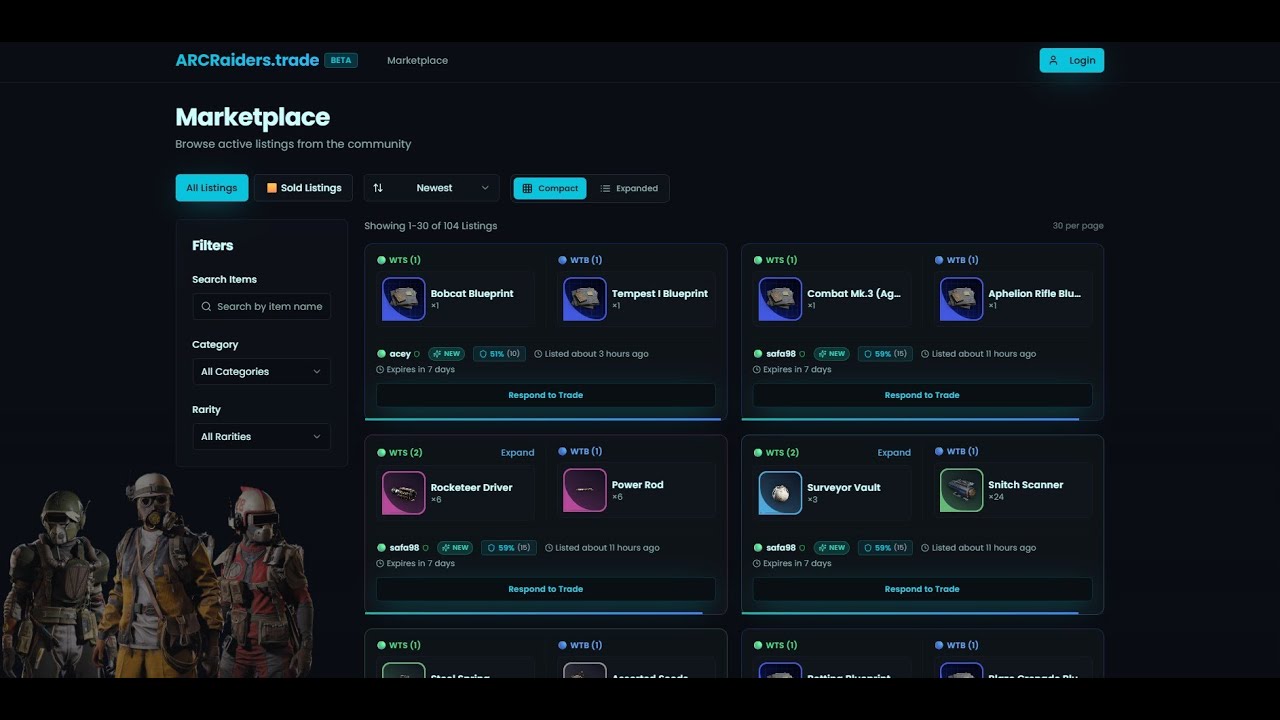
Task: Expand the Rocketeer Driver WTS listing
Action: [517, 453]
